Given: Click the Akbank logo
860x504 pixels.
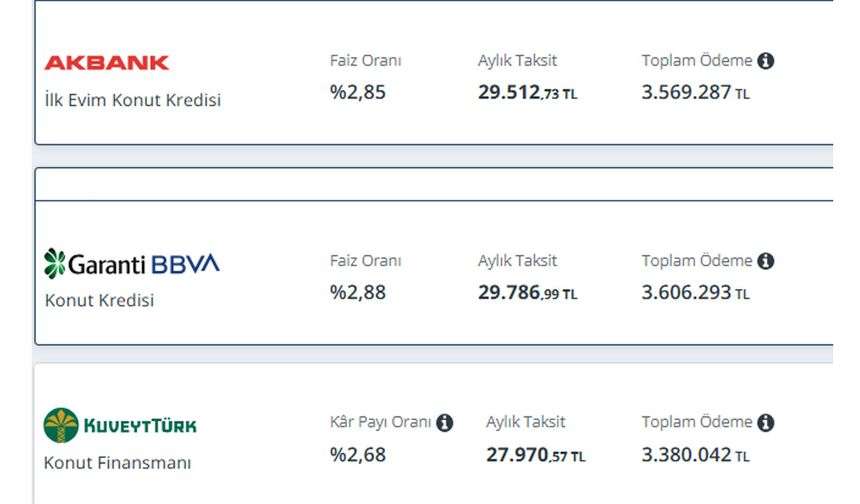Looking at the screenshot, I should 106,63.
